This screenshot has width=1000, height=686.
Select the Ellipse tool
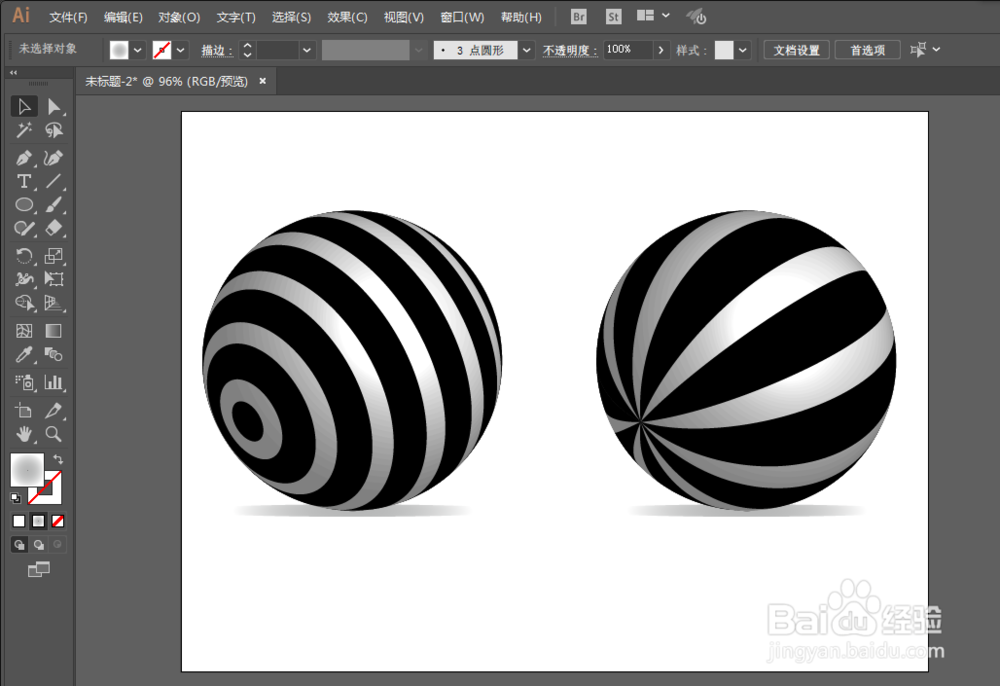coord(24,205)
